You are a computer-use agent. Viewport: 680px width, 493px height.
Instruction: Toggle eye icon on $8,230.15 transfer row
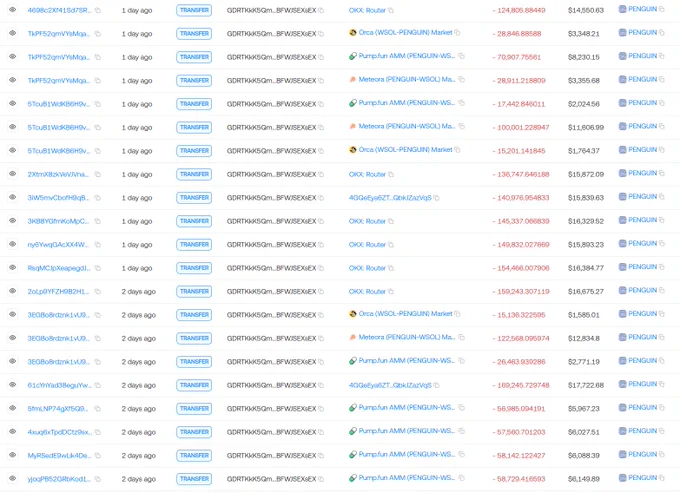pyautogui.click(x=13, y=56)
